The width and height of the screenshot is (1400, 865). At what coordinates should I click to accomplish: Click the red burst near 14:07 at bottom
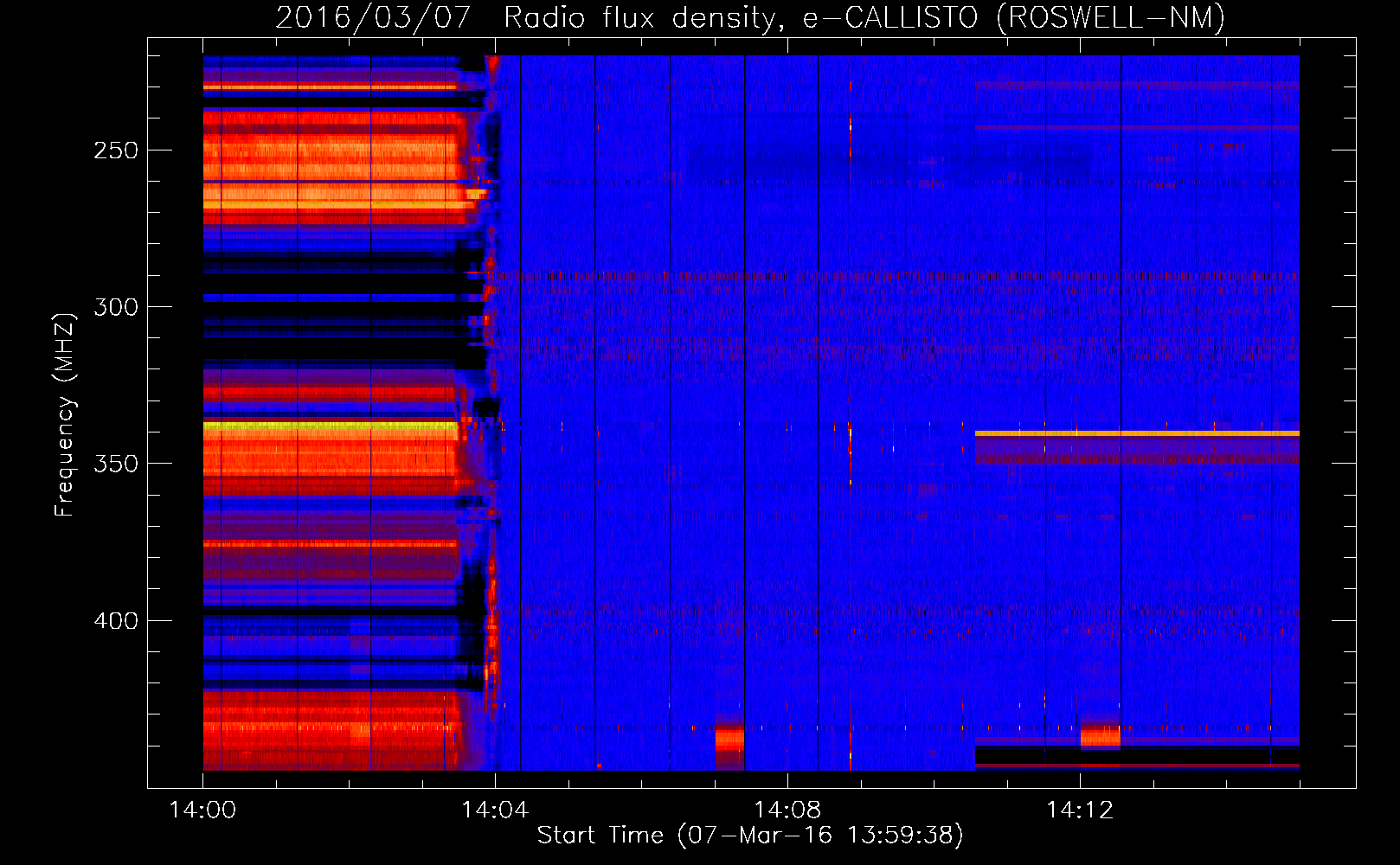(729, 741)
